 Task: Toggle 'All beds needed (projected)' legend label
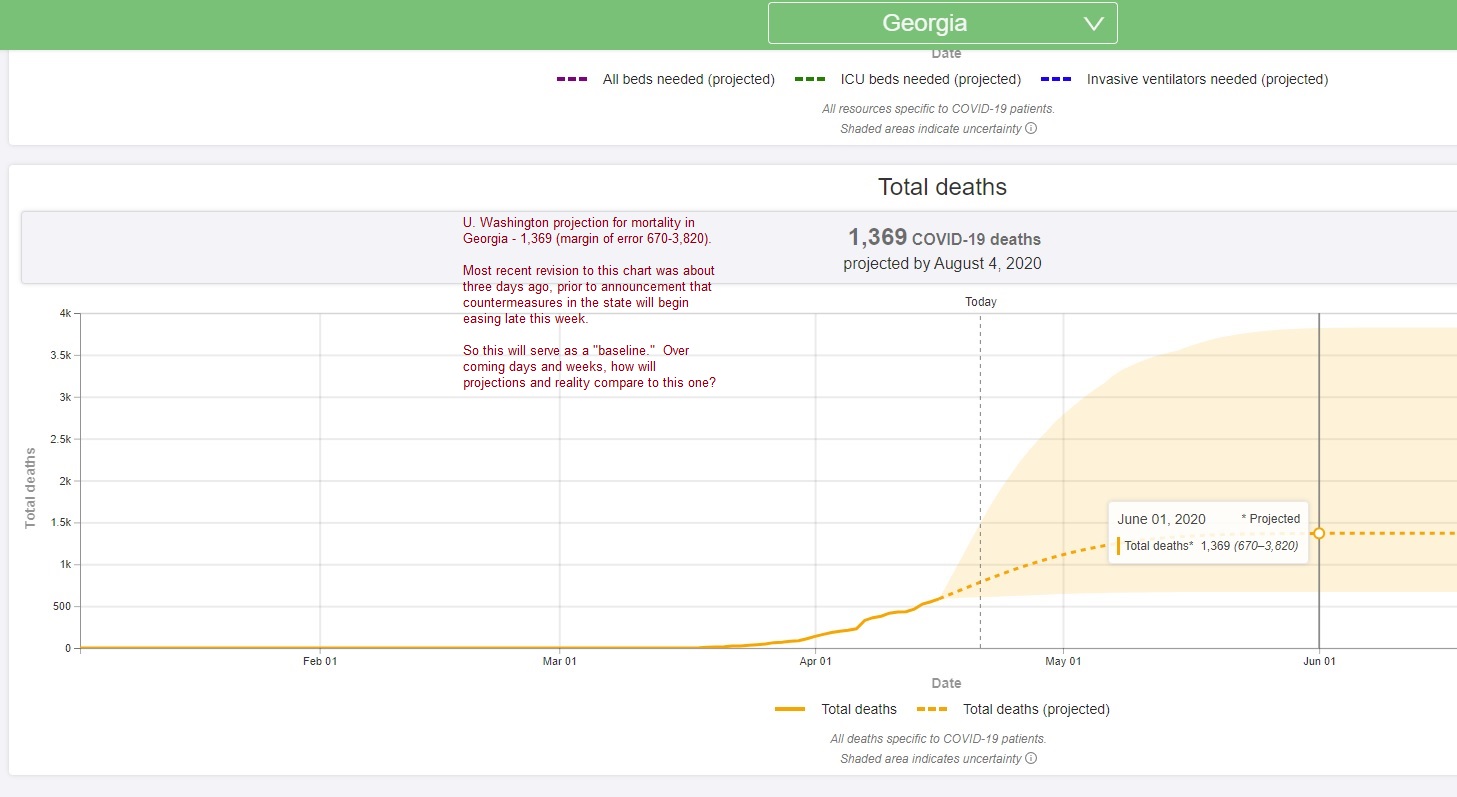point(688,80)
